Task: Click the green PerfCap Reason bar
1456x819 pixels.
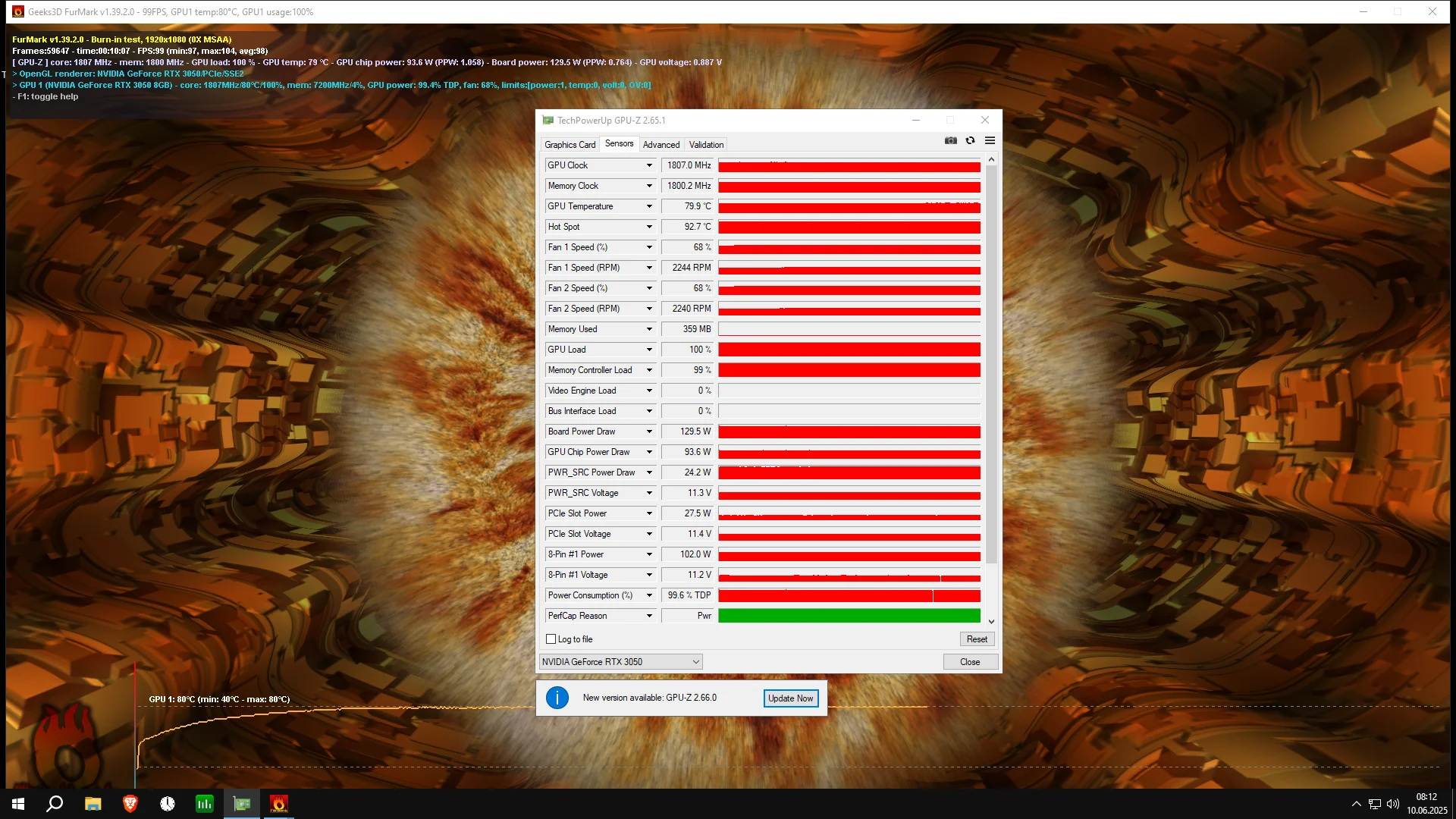Action: coord(849,616)
